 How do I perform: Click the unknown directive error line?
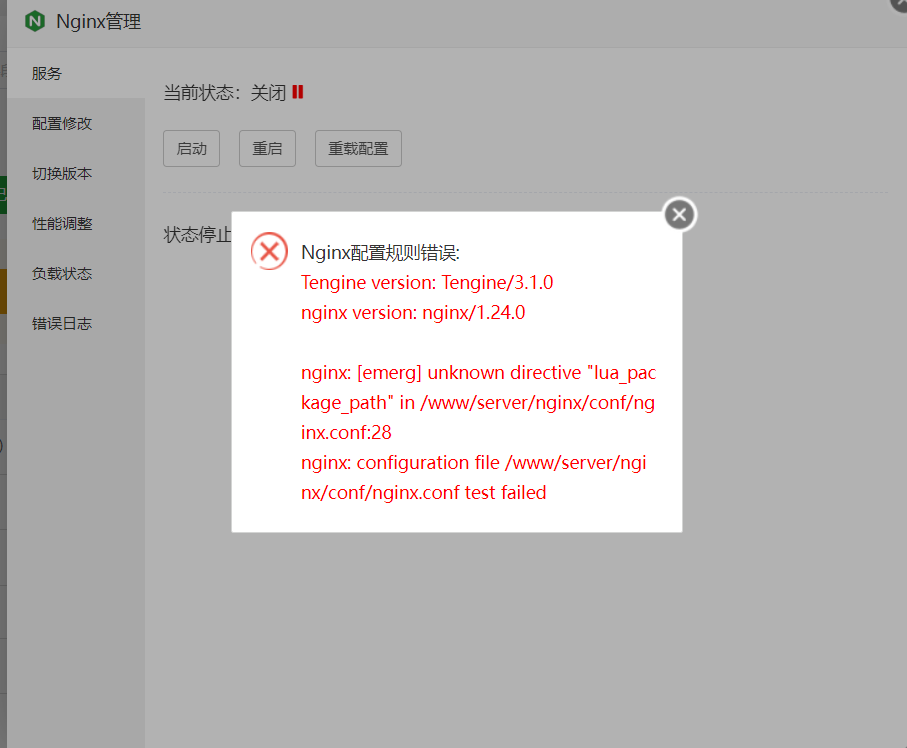click(478, 403)
